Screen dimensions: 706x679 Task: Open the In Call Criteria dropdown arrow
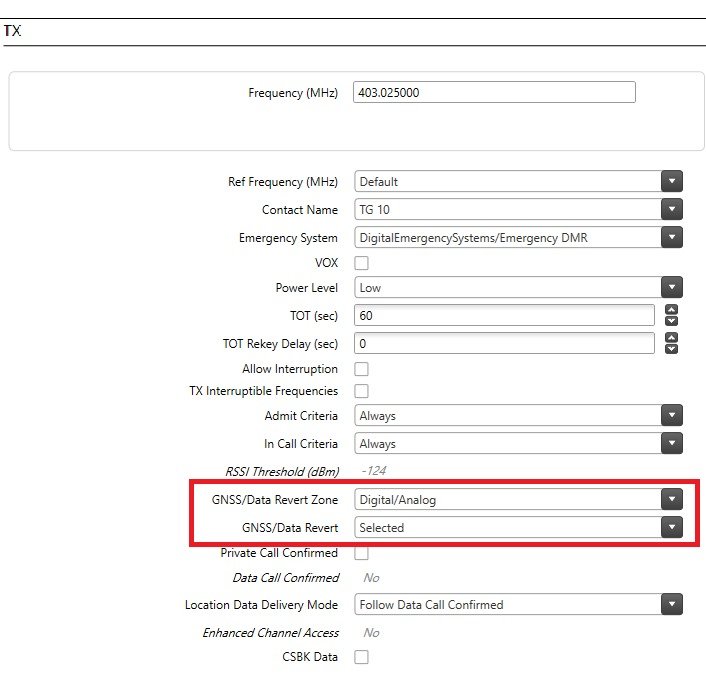coord(672,443)
